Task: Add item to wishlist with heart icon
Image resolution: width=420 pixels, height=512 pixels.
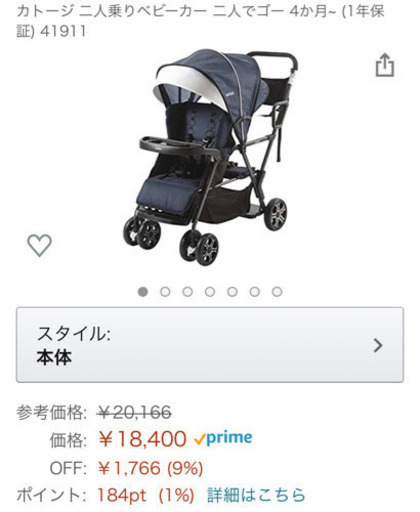Action: pos(39,245)
